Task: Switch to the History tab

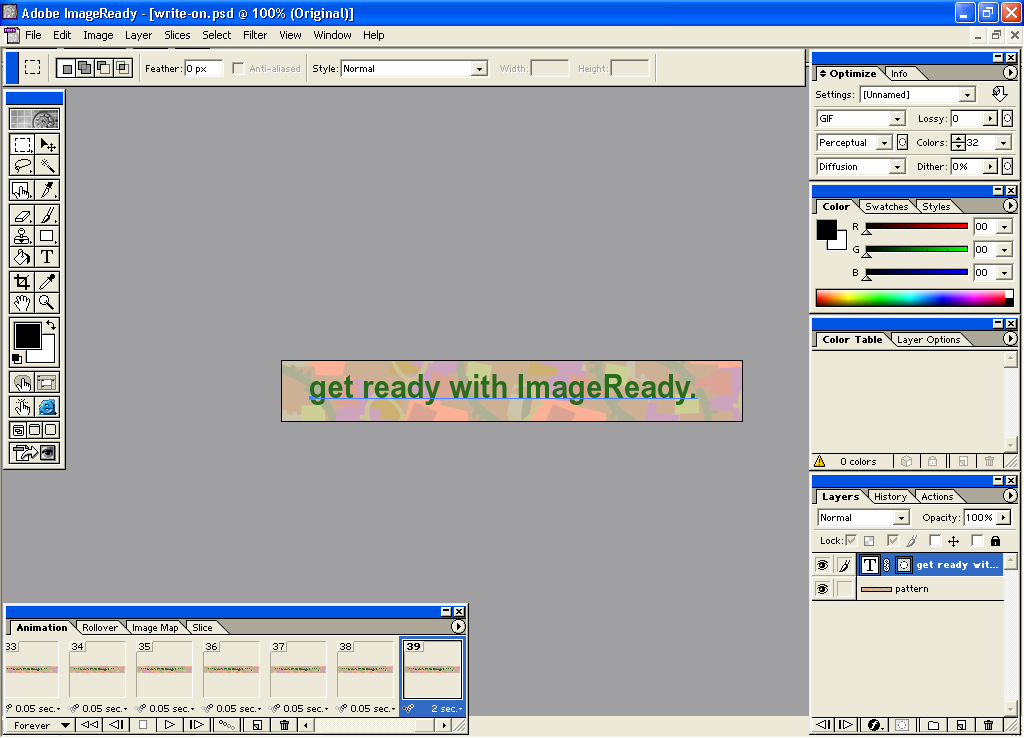Action: (890, 496)
